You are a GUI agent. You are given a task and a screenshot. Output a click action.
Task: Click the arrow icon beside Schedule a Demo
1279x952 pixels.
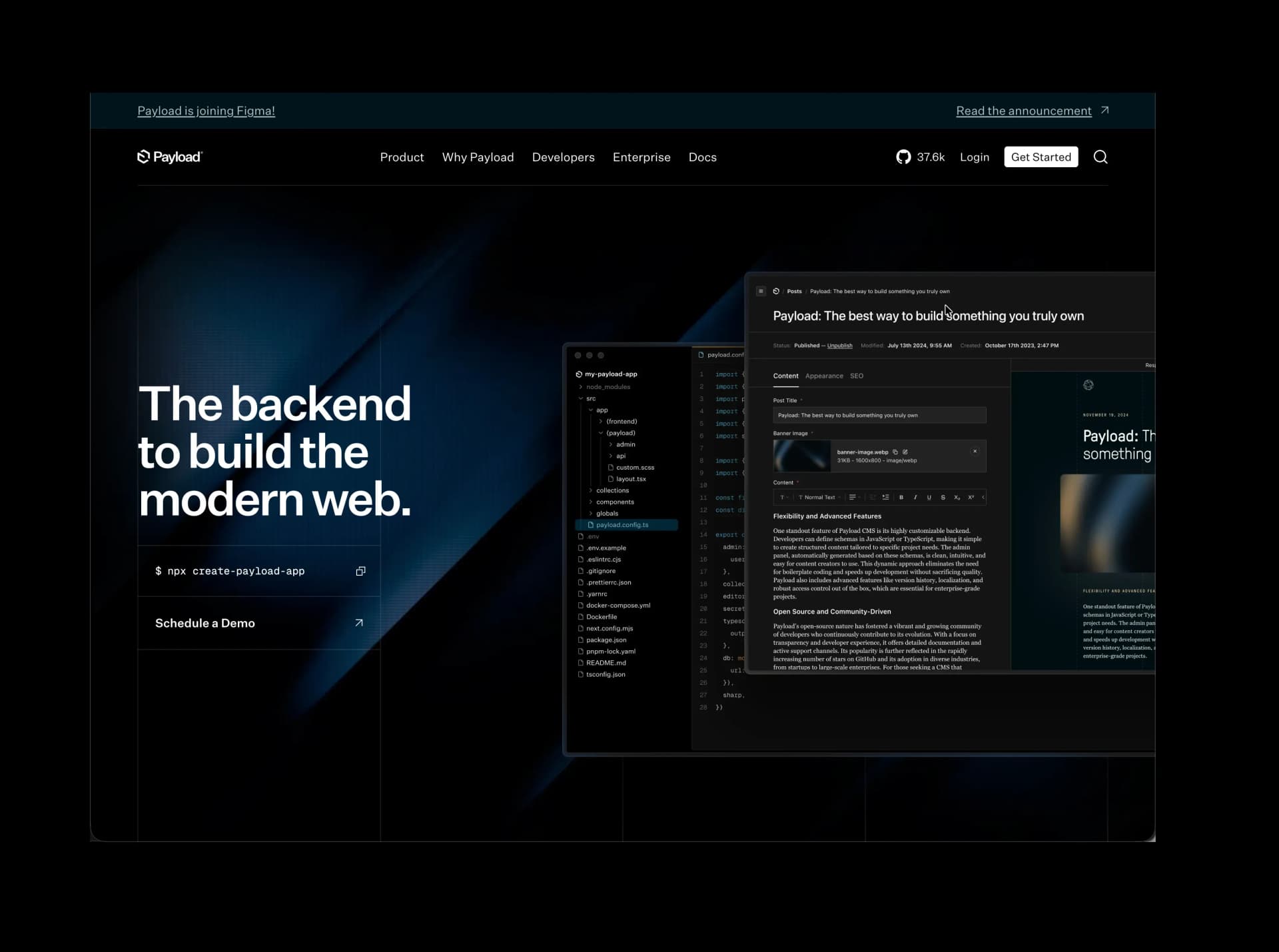(359, 623)
